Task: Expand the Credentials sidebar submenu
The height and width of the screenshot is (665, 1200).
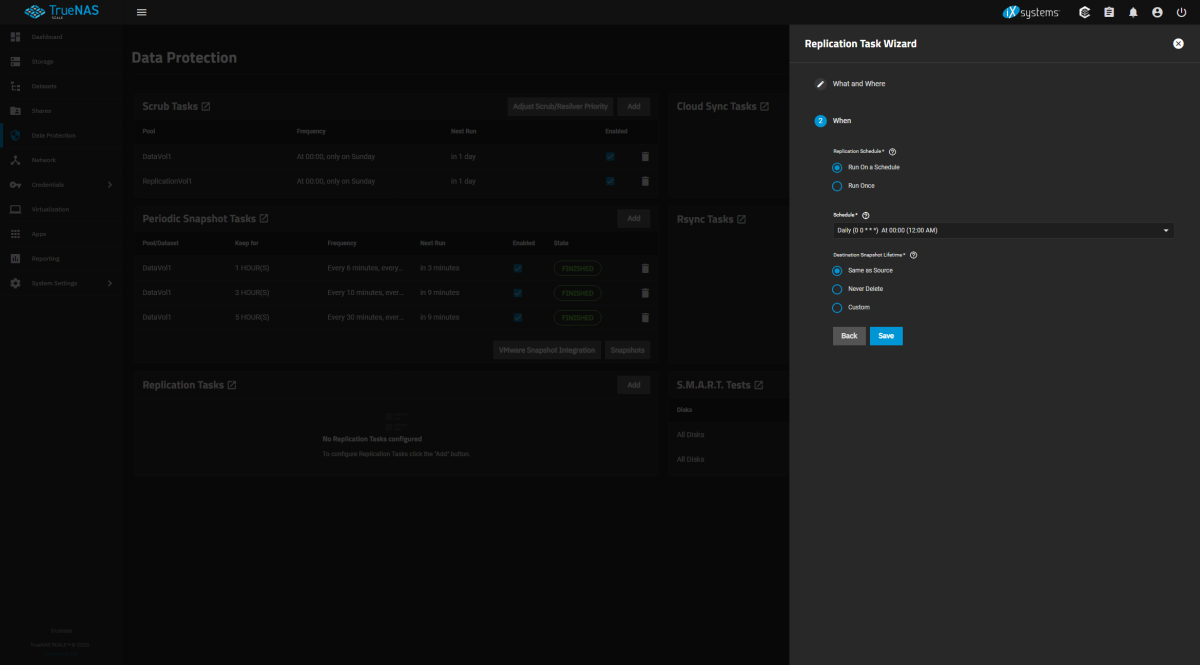Action: pyautogui.click(x=110, y=184)
